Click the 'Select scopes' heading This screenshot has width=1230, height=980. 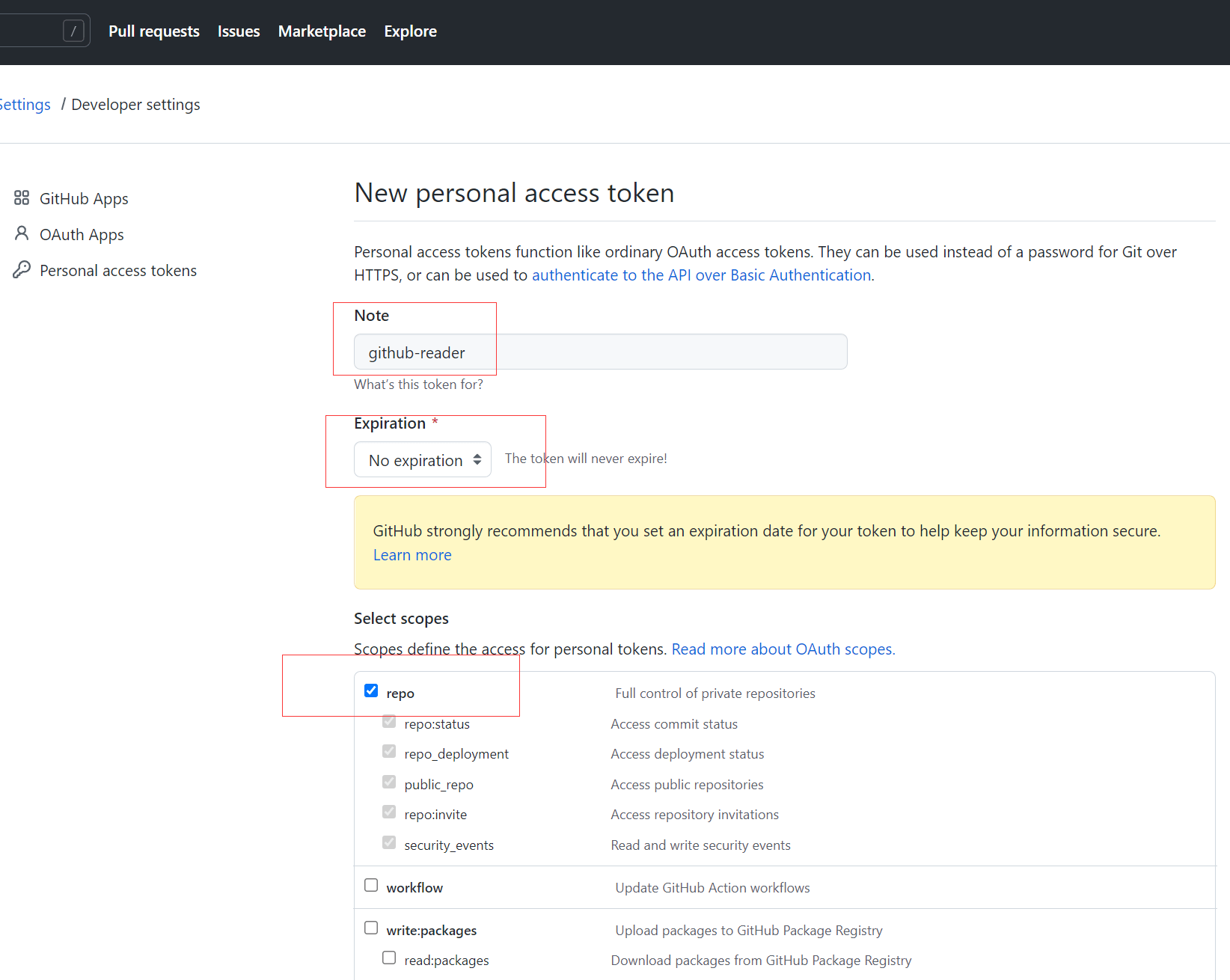point(401,619)
